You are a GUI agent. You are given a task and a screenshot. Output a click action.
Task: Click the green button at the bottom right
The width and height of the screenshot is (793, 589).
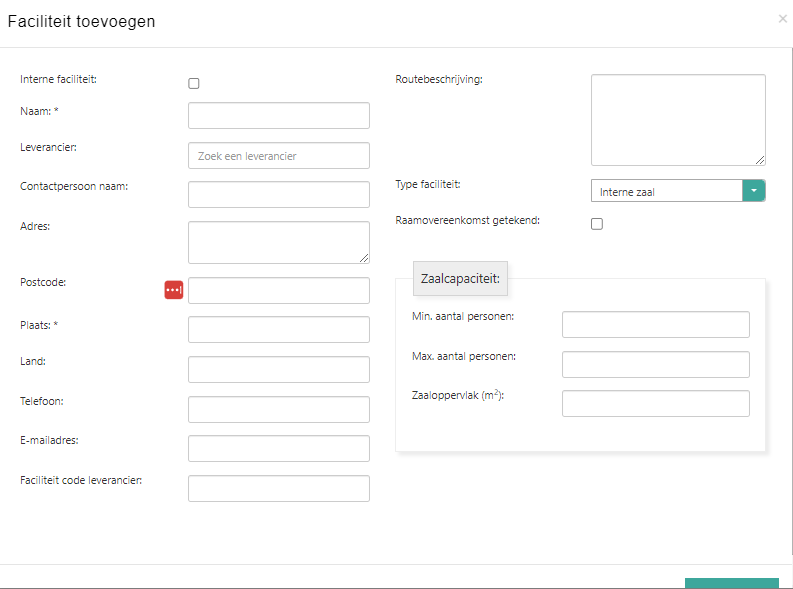point(731,583)
